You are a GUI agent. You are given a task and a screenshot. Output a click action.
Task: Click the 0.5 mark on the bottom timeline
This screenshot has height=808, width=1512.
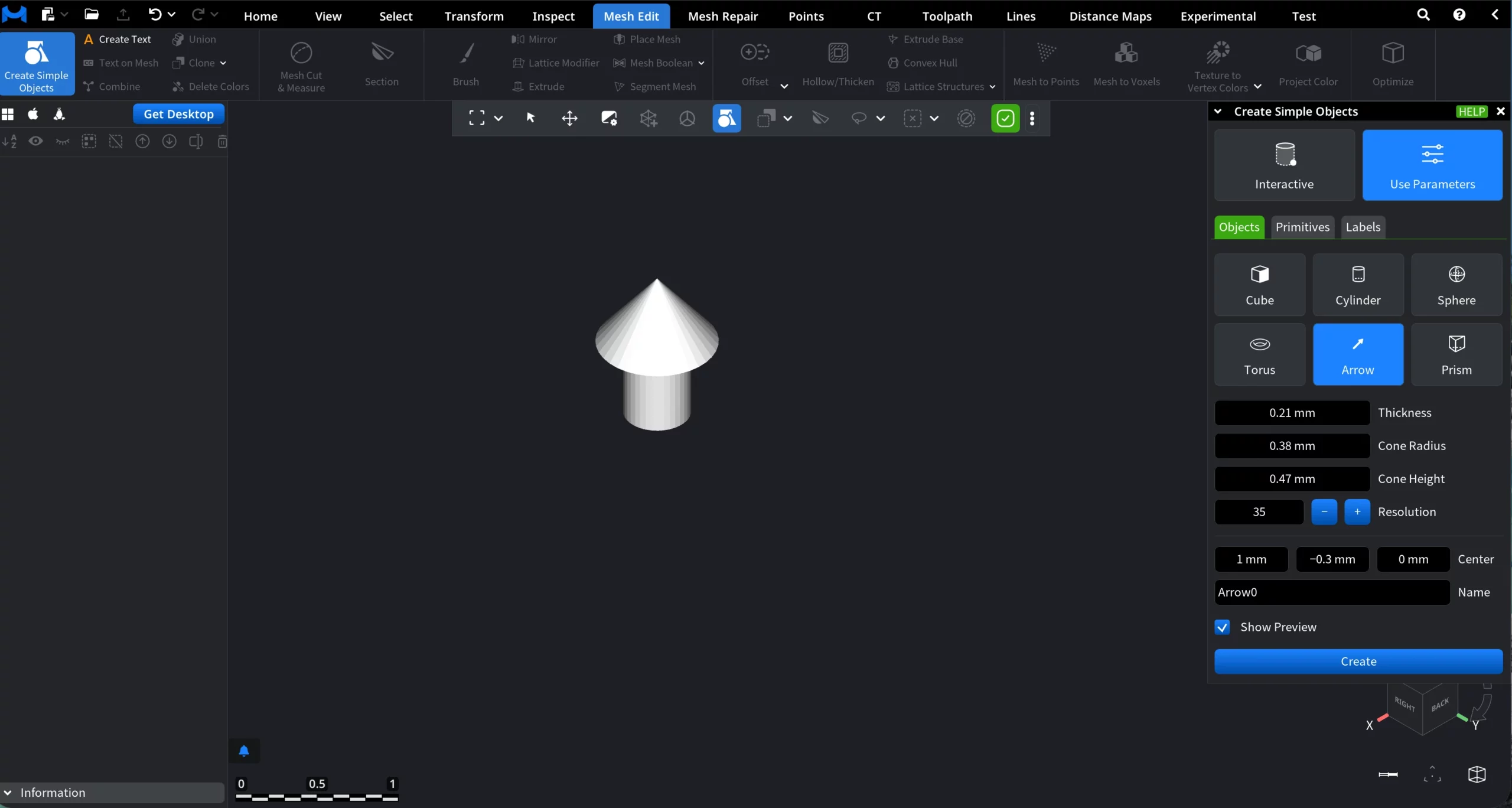[x=317, y=783]
